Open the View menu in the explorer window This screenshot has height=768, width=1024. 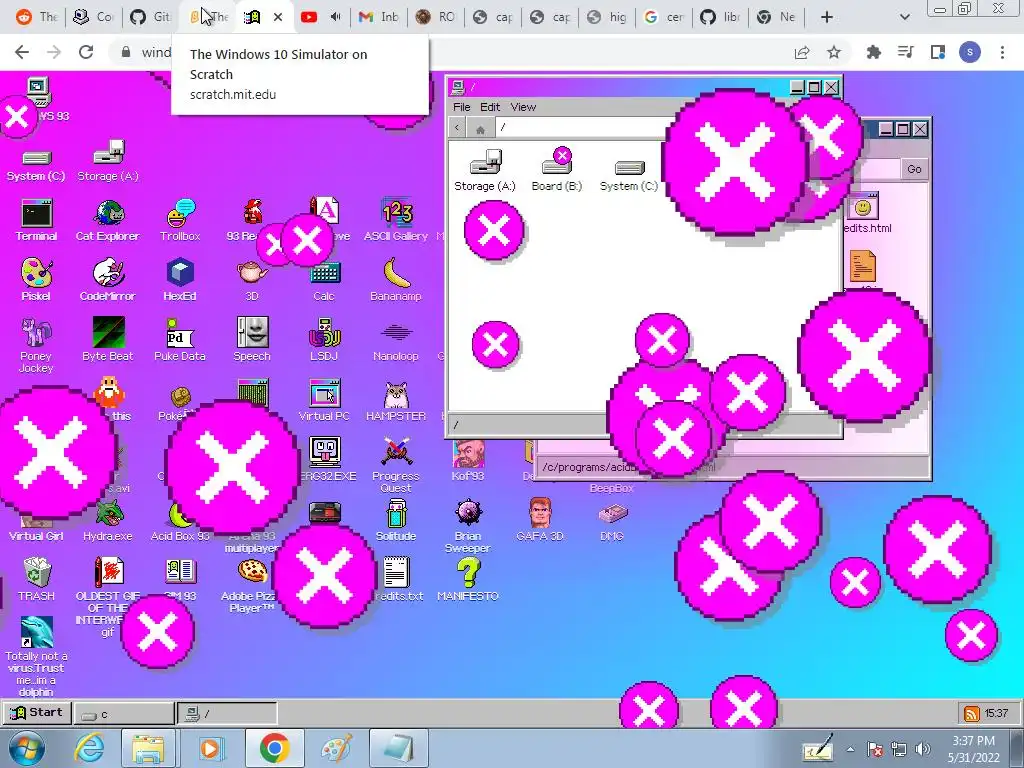pos(523,107)
